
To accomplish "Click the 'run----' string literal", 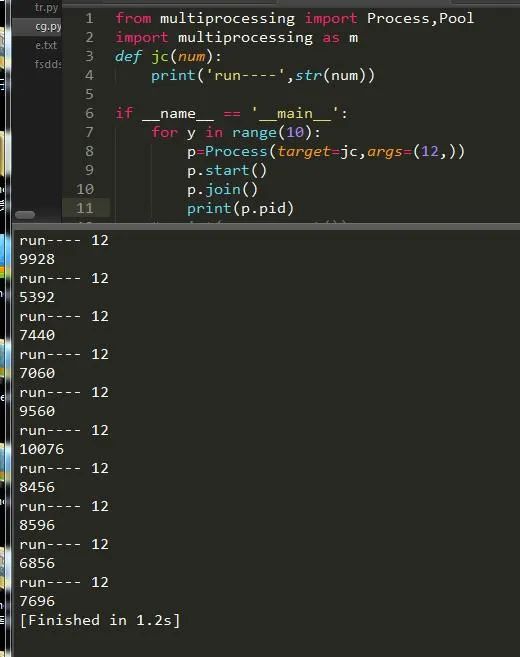I will pyautogui.click(x=246, y=75).
